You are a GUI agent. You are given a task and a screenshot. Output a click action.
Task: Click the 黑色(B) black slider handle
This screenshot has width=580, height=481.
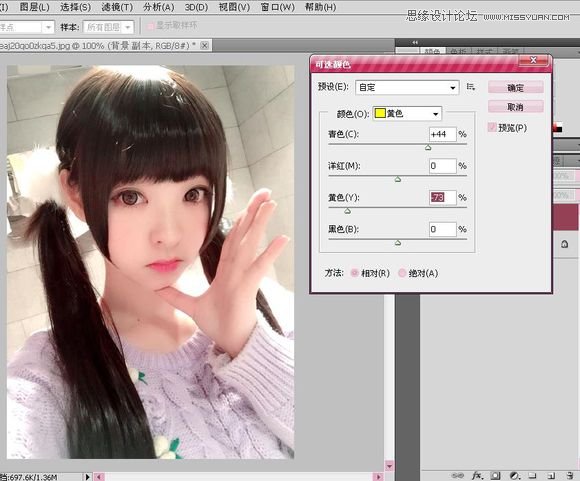pyautogui.click(x=398, y=243)
